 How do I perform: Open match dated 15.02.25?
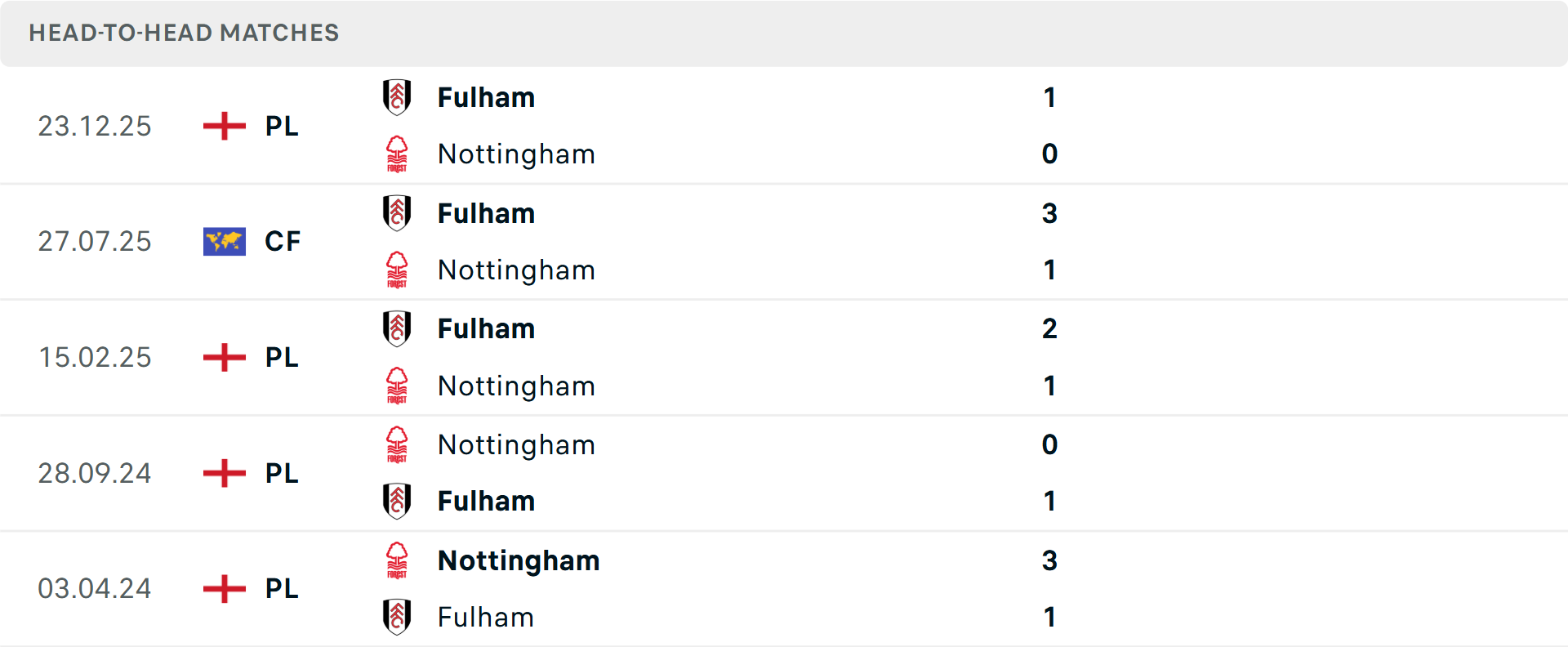point(95,358)
